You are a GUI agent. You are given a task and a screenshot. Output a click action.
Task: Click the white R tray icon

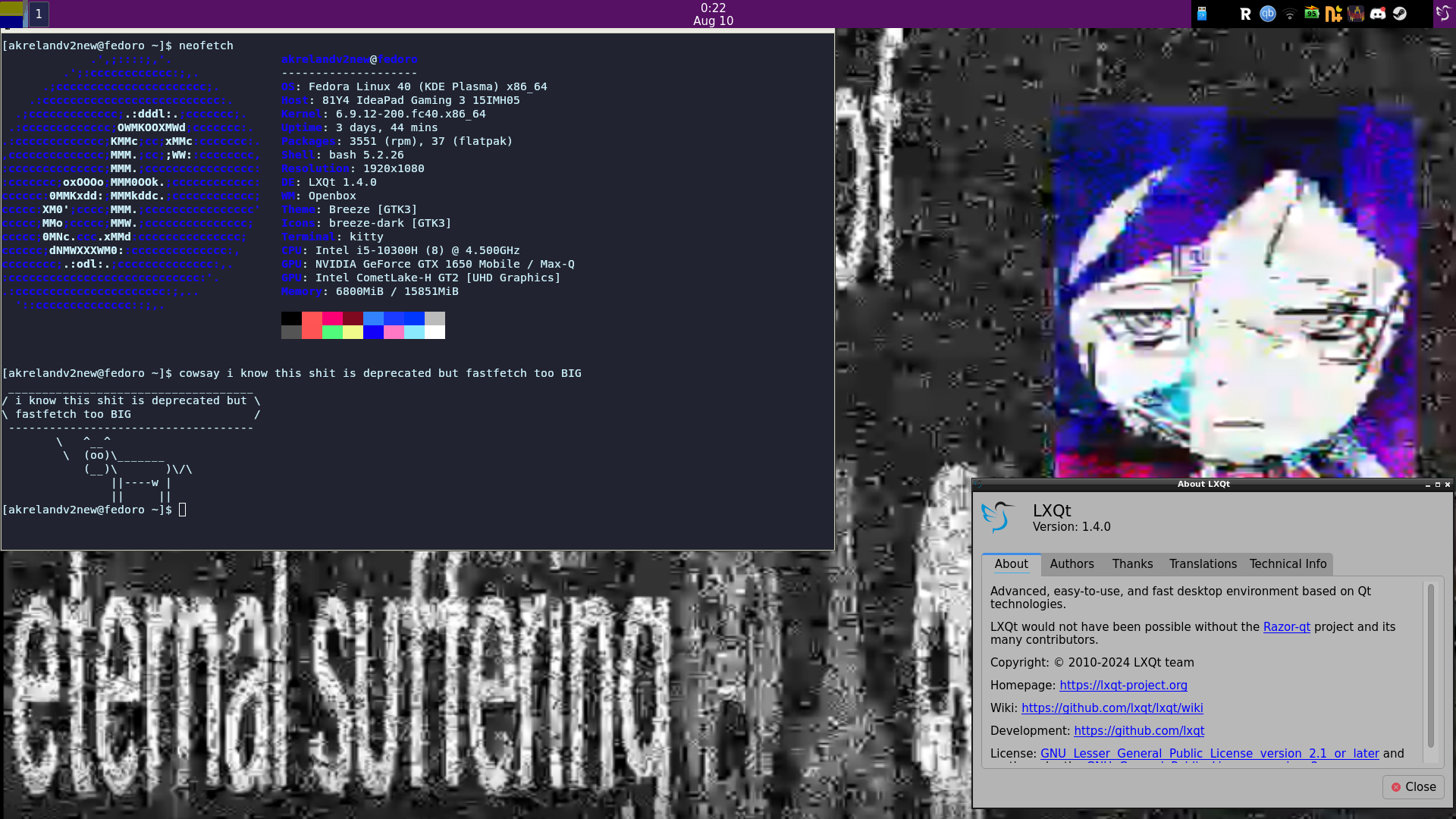click(1245, 14)
